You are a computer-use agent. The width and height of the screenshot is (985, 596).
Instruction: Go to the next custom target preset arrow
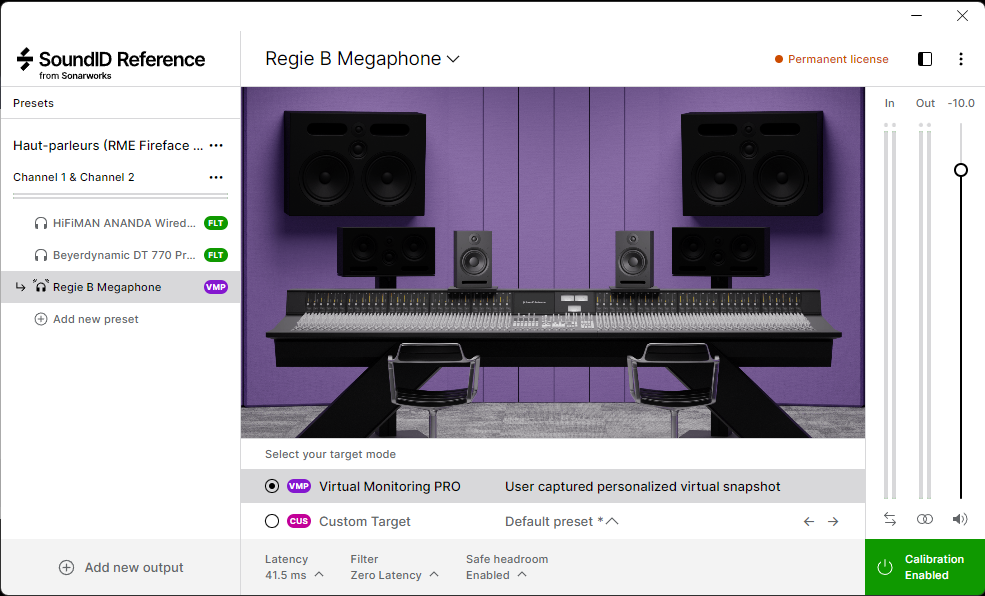[x=833, y=521]
